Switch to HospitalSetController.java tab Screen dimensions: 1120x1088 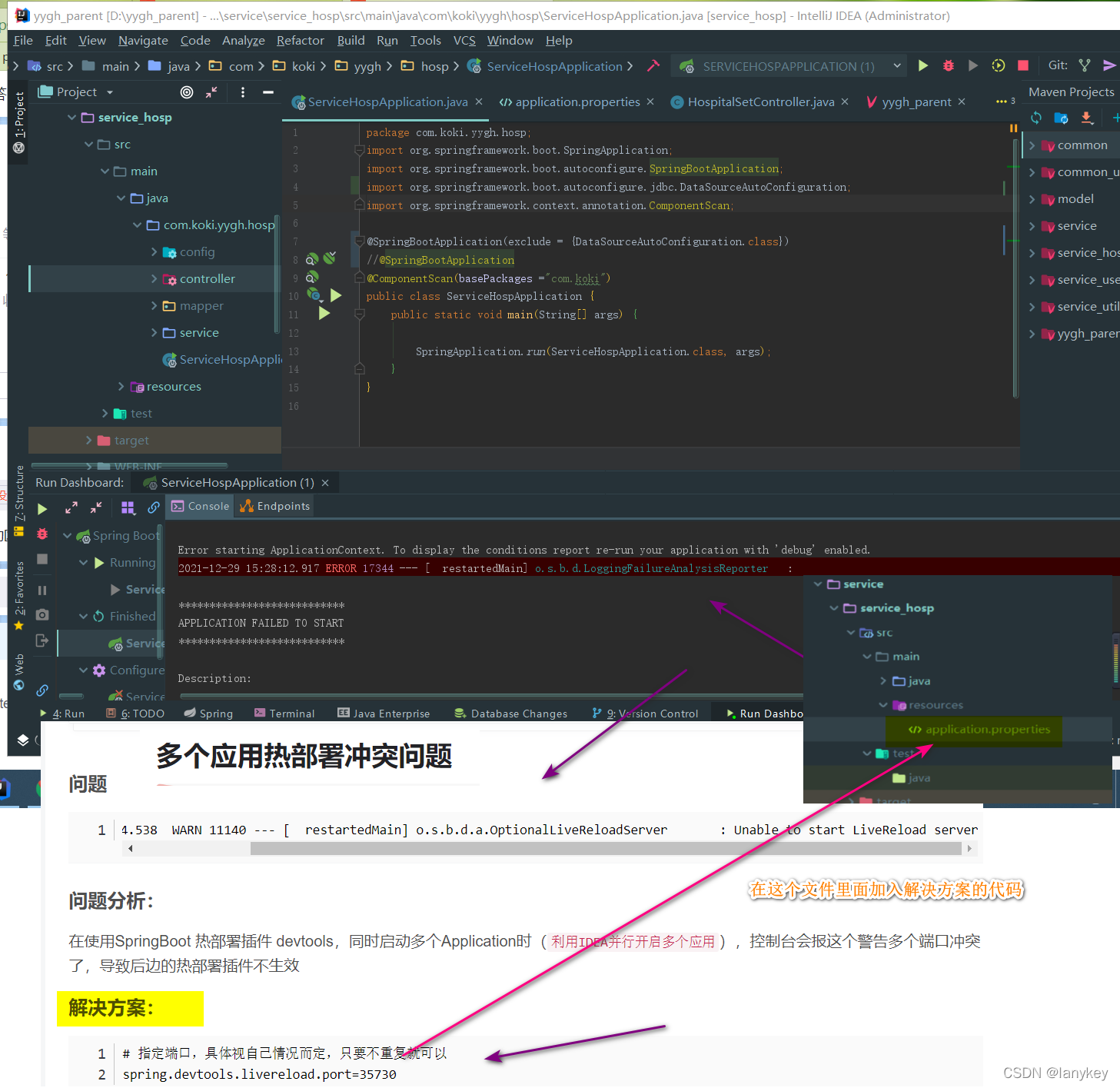[x=759, y=102]
